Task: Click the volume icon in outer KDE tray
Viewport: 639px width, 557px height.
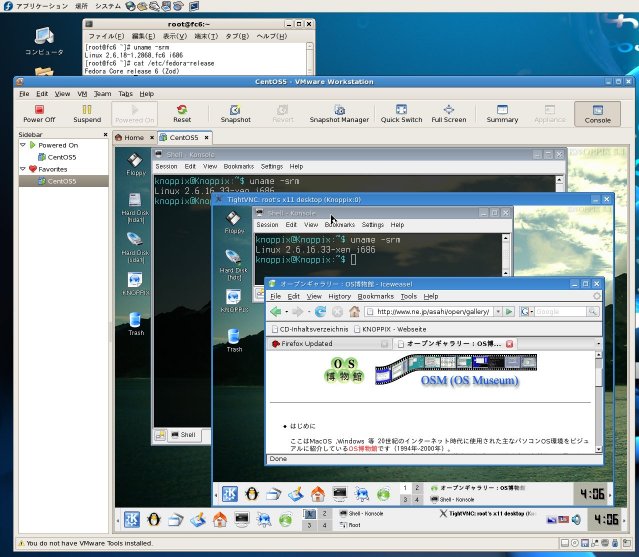Action: (576, 520)
